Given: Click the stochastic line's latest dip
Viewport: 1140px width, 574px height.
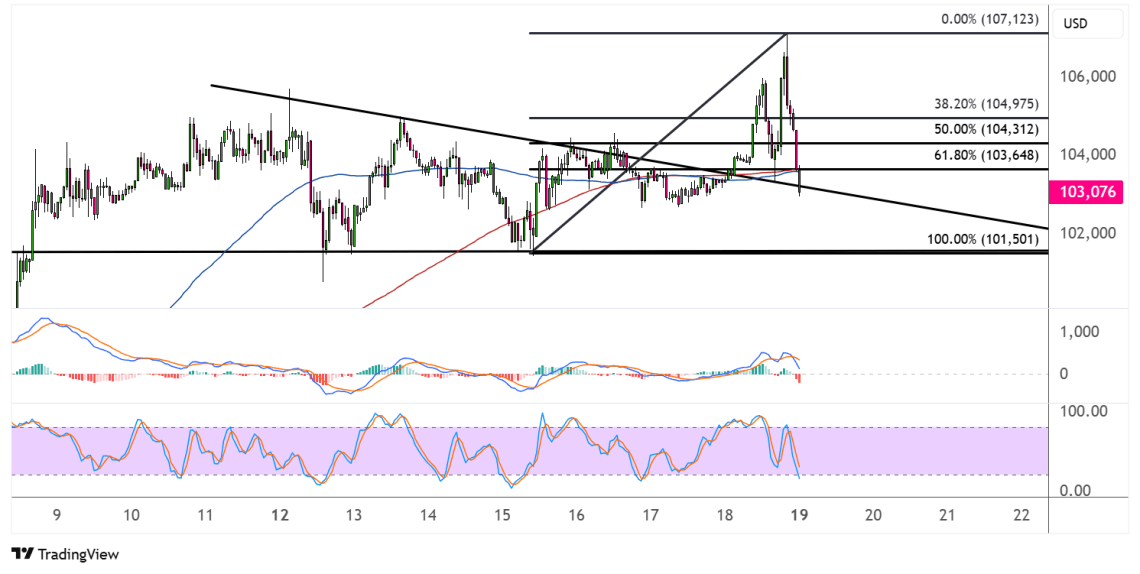Looking at the screenshot, I should [799, 477].
